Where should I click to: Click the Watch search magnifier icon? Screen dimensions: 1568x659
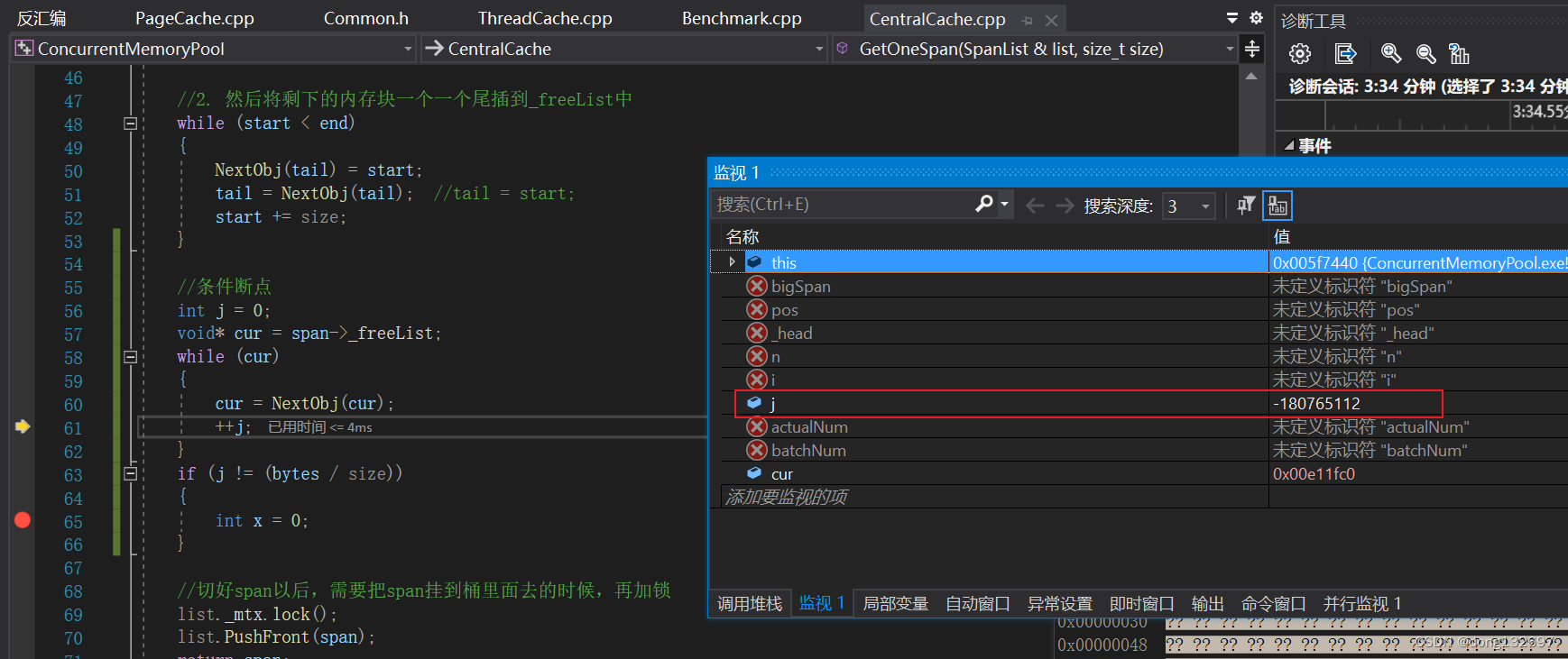[984, 205]
